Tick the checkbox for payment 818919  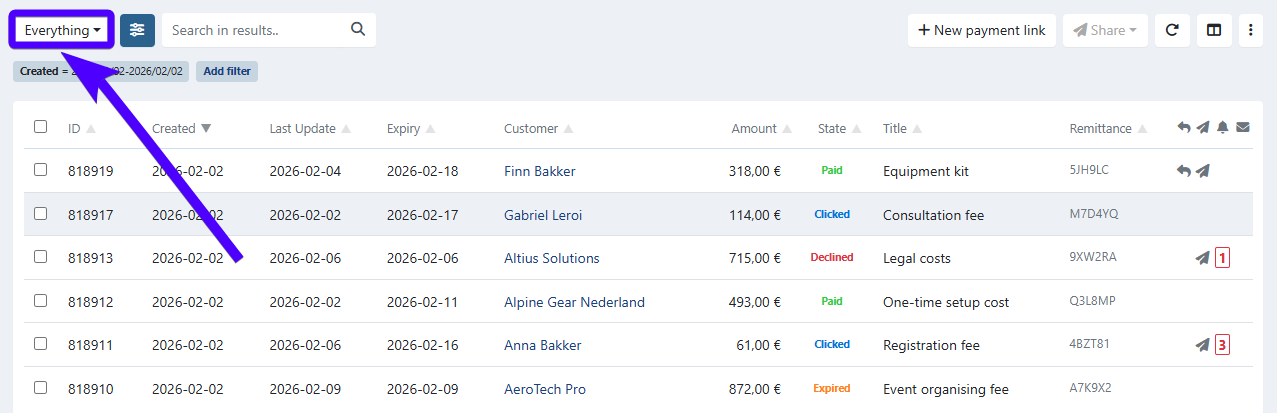click(41, 170)
